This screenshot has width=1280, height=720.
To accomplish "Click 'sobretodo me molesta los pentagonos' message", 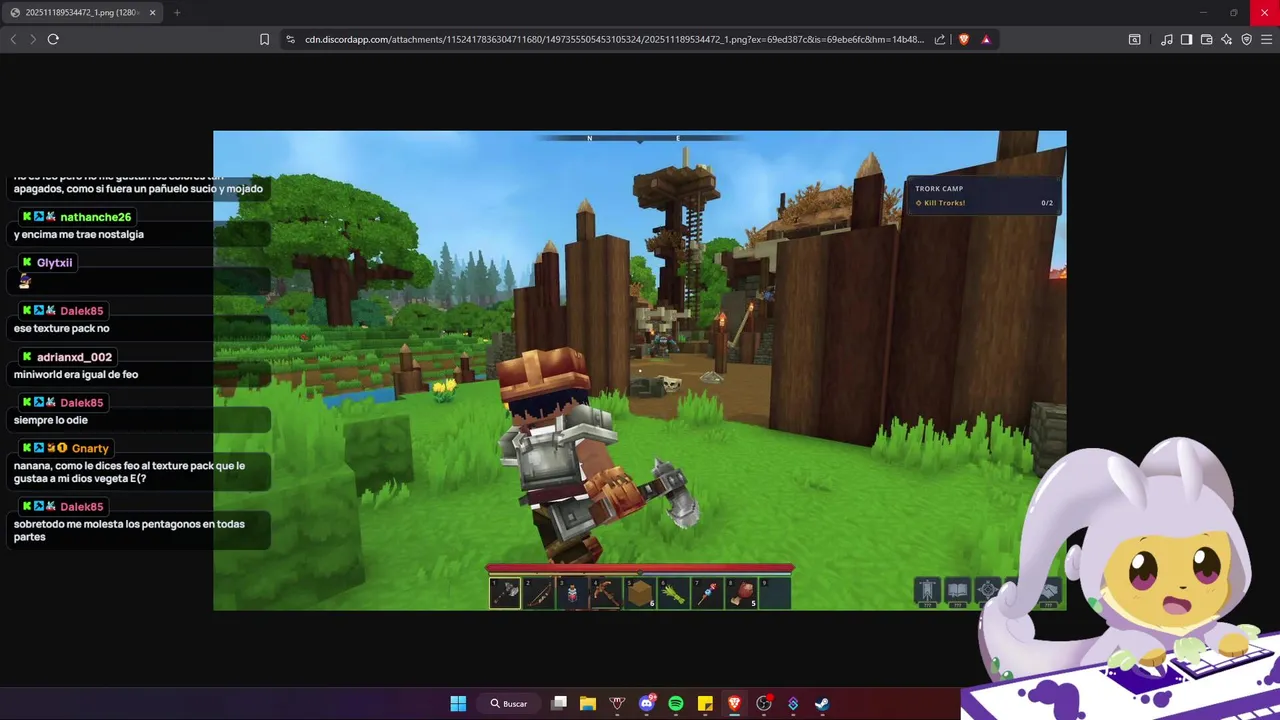I will click(x=129, y=530).
